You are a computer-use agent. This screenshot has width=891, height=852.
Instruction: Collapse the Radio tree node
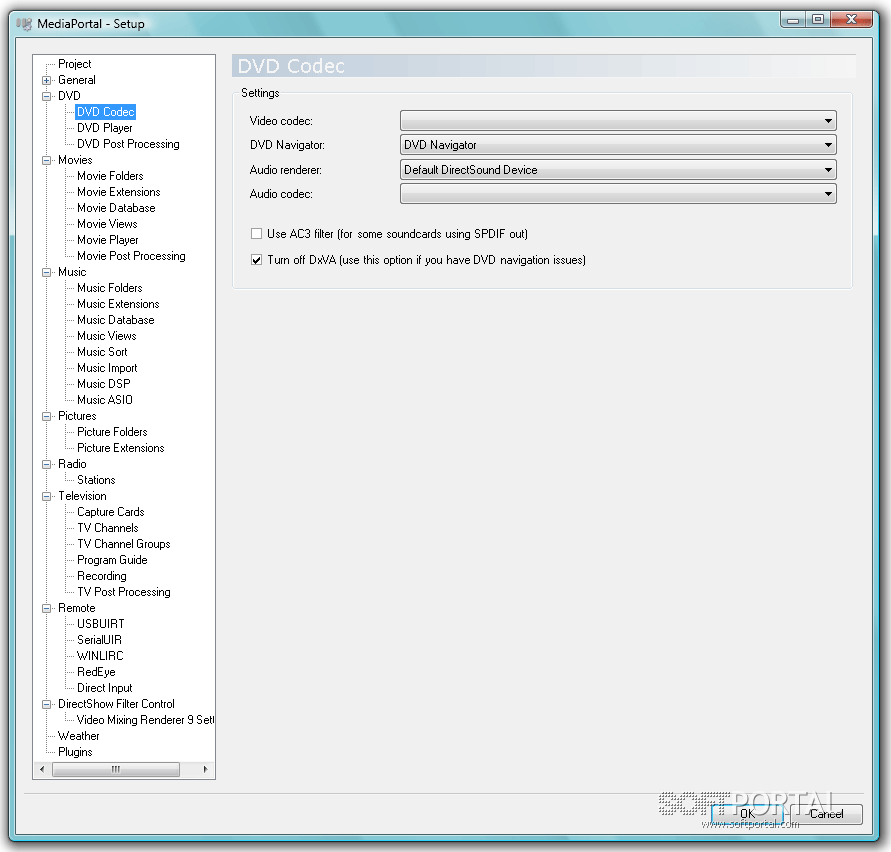coord(47,464)
